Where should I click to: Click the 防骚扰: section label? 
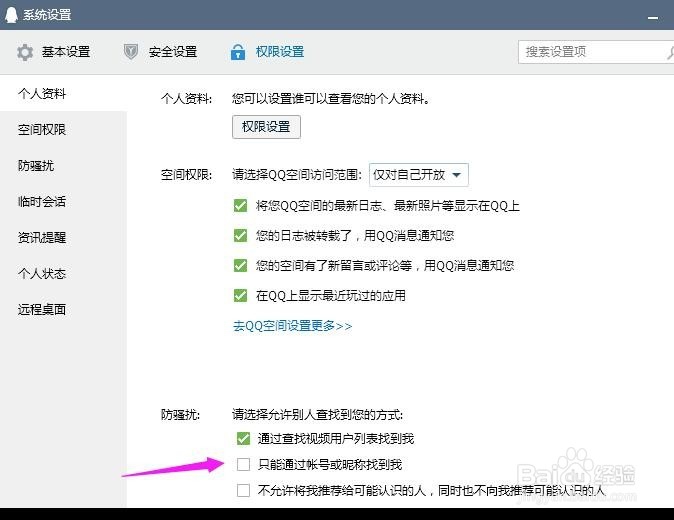(x=181, y=414)
